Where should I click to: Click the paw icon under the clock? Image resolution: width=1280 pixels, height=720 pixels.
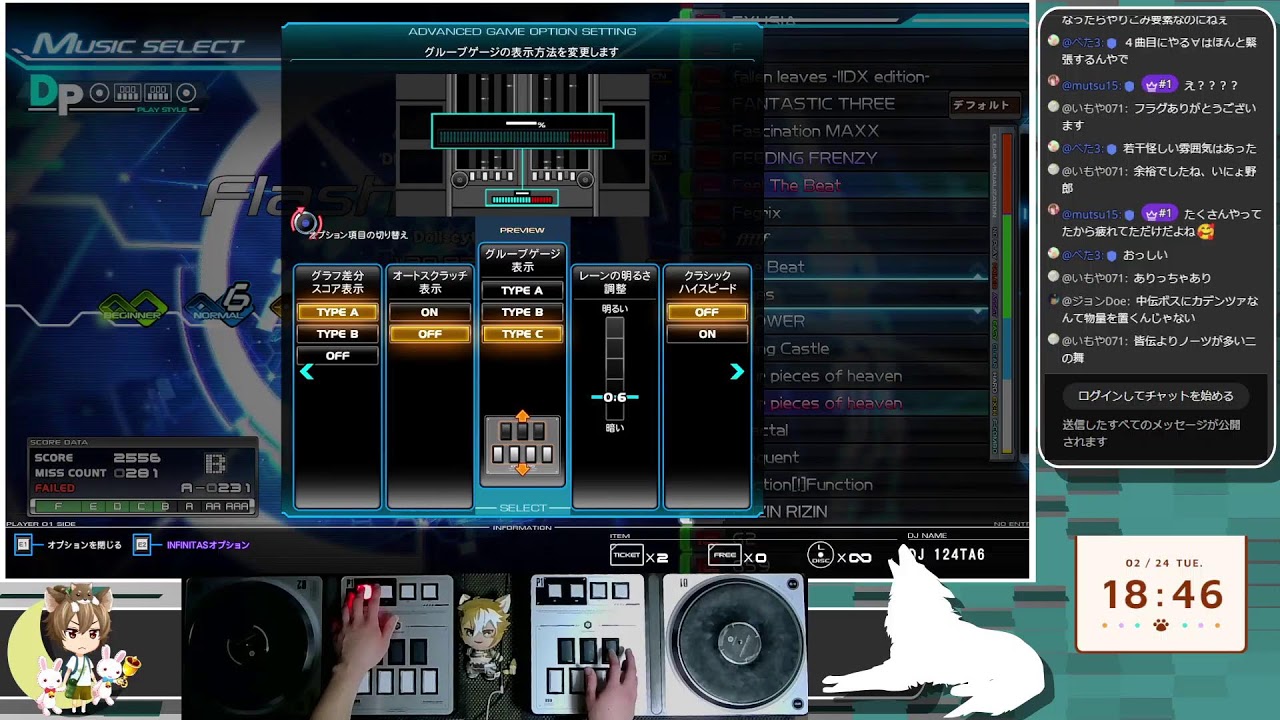pyautogui.click(x=1161, y=626)
